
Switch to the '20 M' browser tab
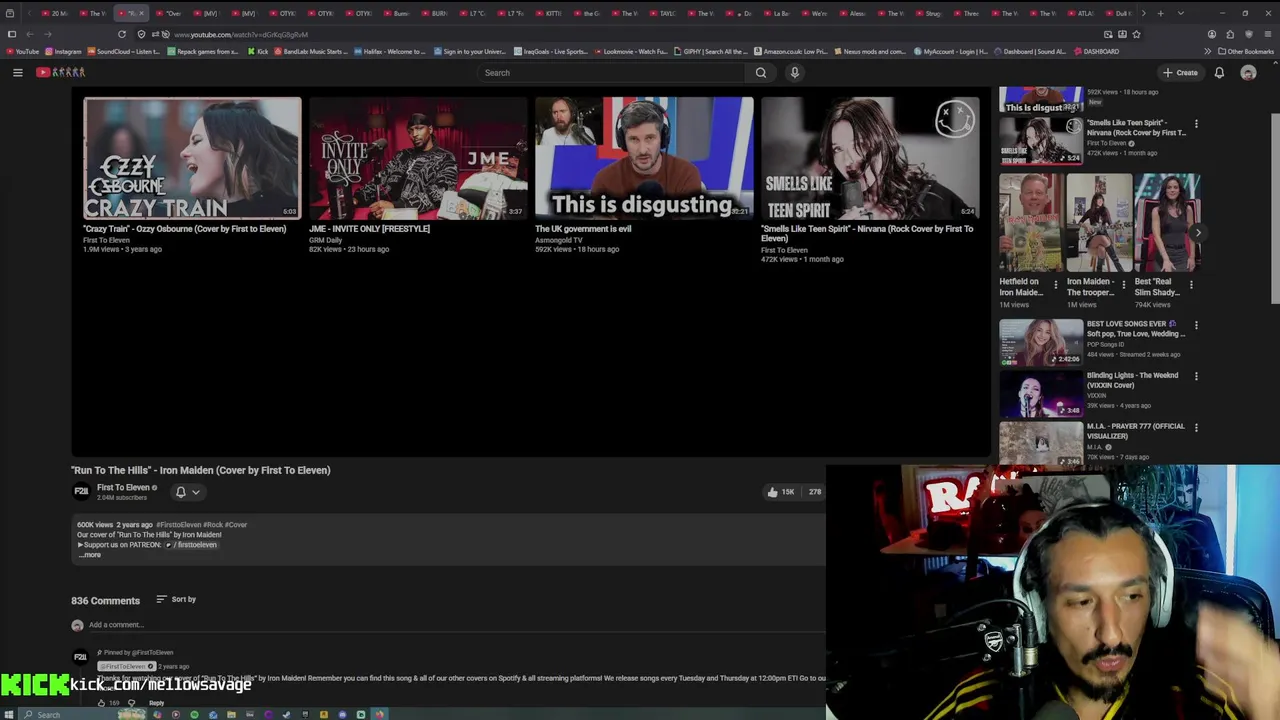click(x=56, y=13)
